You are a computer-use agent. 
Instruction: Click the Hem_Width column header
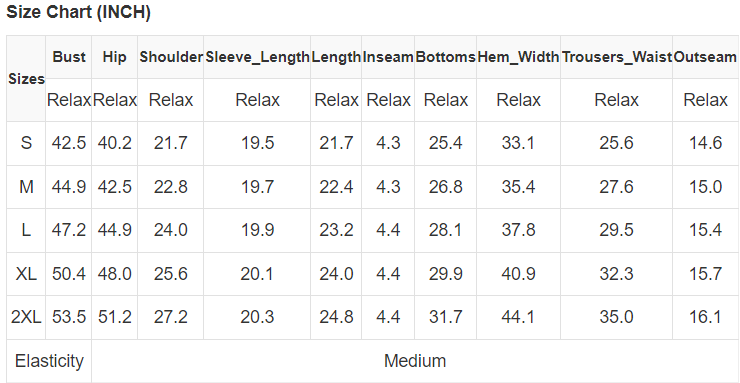(519, 57)
